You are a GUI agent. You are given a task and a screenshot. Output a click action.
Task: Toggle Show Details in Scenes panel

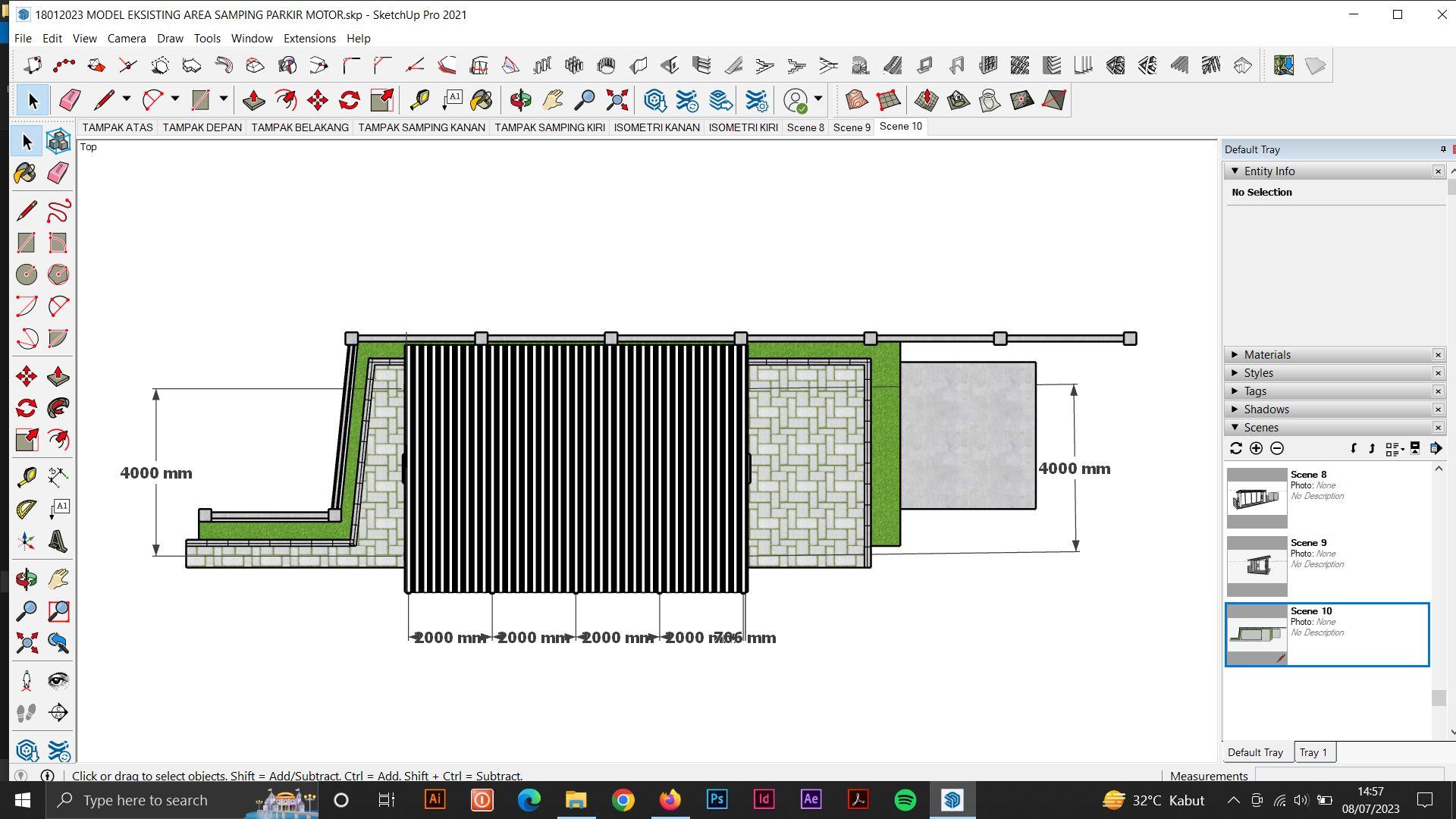coord(1415,448)
